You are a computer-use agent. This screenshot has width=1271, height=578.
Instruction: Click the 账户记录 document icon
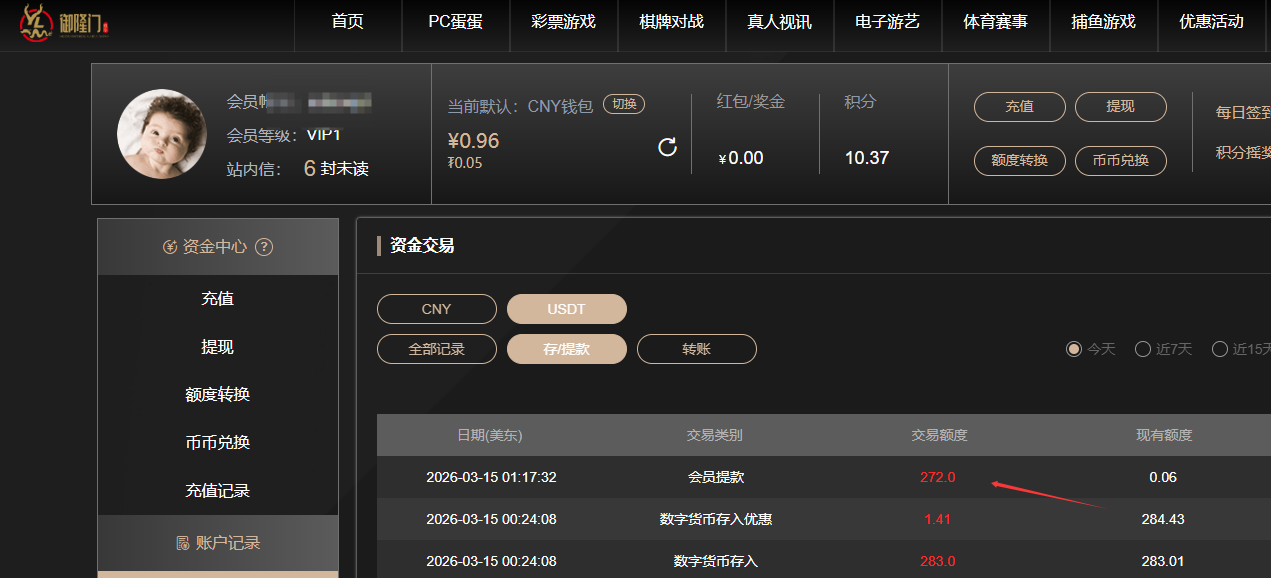pos(182,543)
